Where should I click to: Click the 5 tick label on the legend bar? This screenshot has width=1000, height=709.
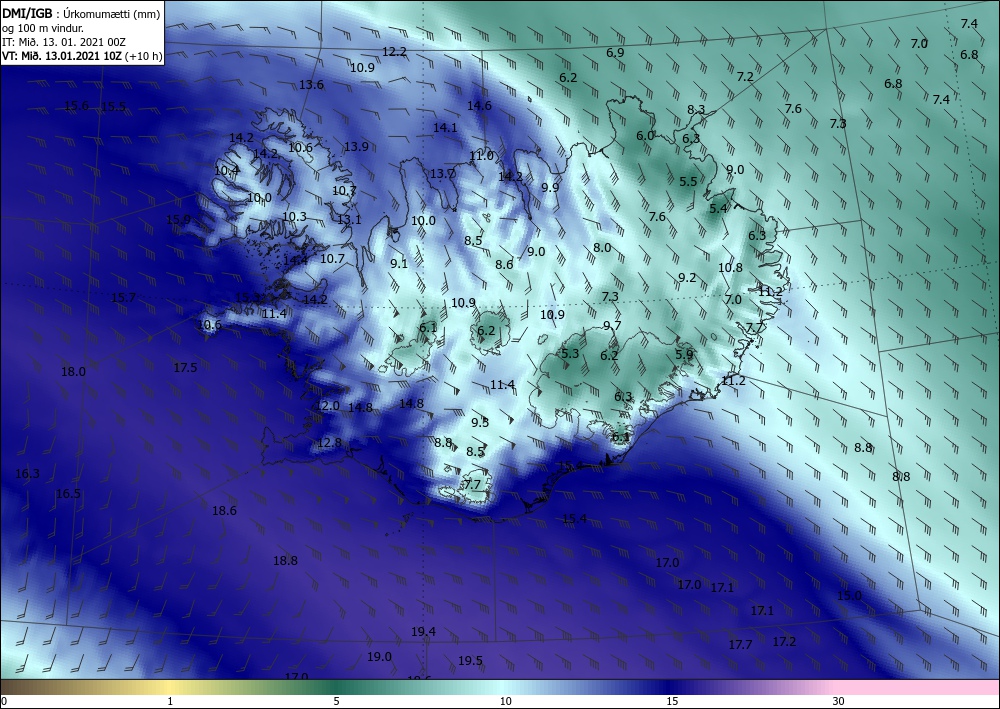(336, 701)
